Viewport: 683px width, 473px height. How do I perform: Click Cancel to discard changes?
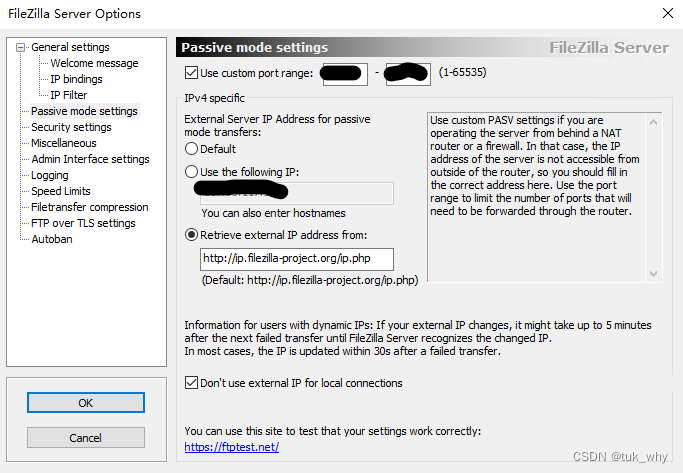(85, 438)
